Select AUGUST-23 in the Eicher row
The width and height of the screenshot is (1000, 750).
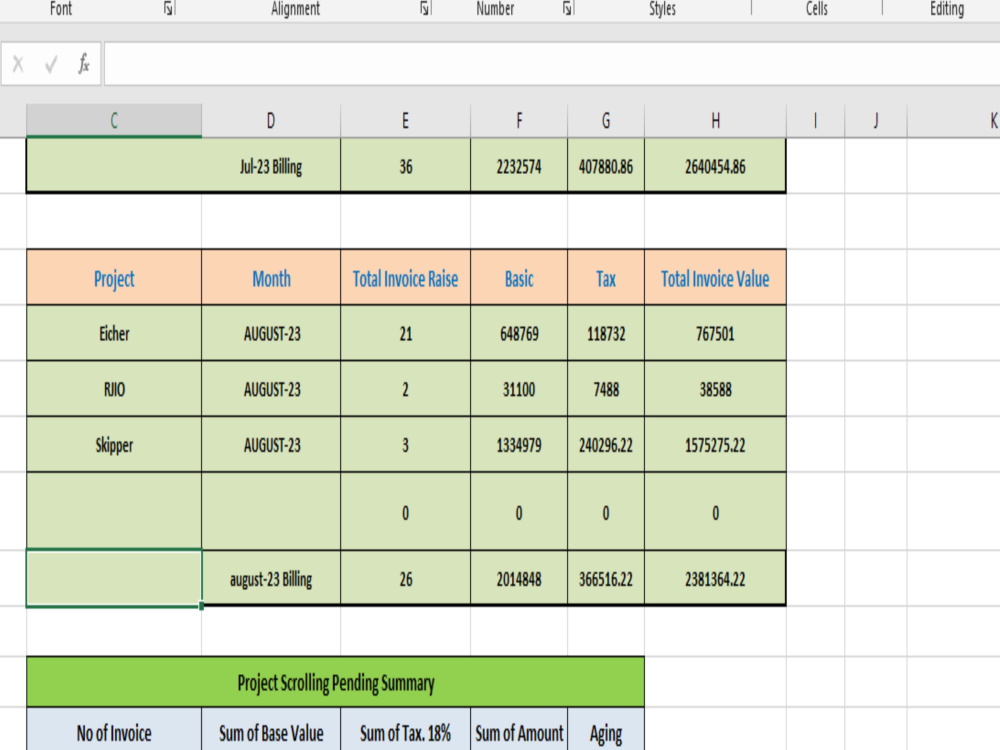coord(271,334)
